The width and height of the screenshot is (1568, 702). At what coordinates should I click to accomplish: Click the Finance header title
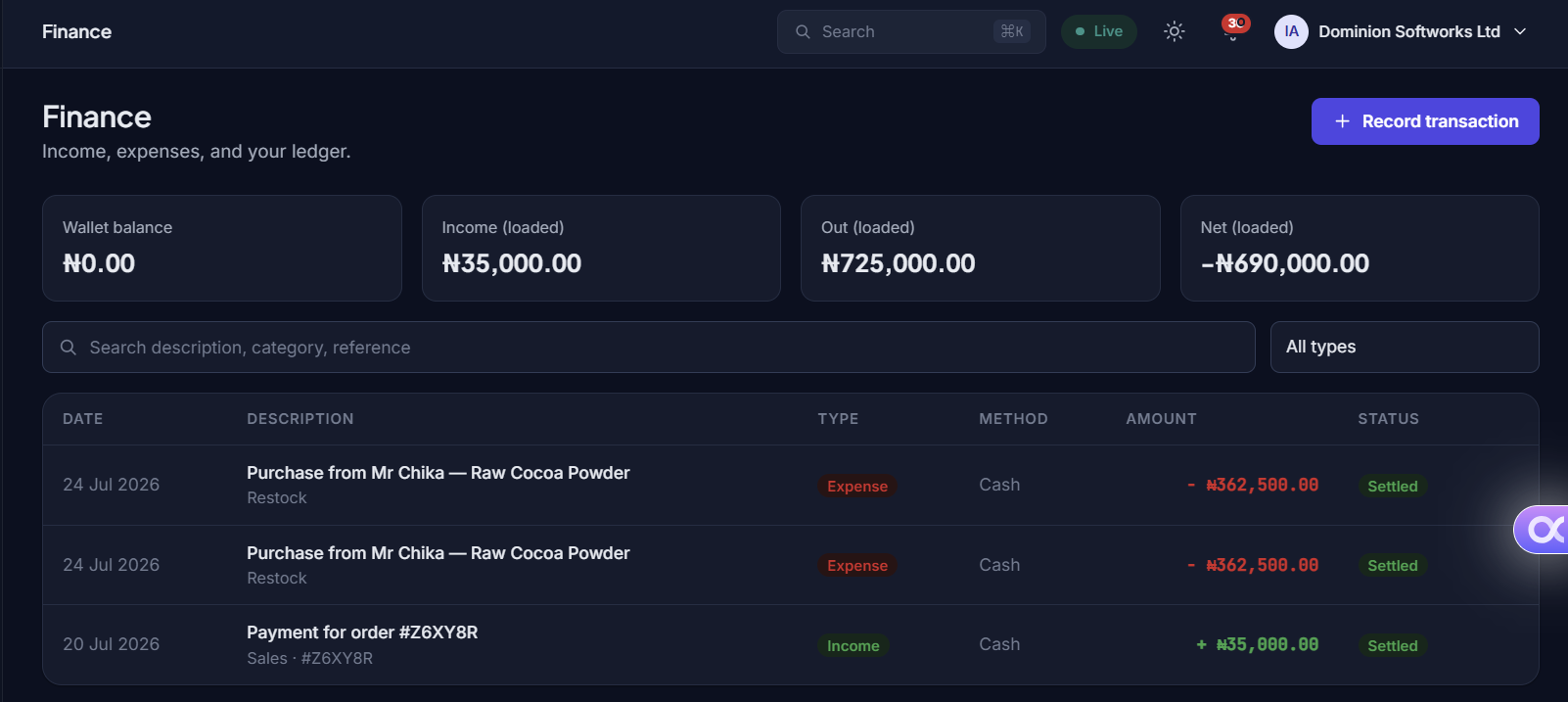[x=76, y=31]
